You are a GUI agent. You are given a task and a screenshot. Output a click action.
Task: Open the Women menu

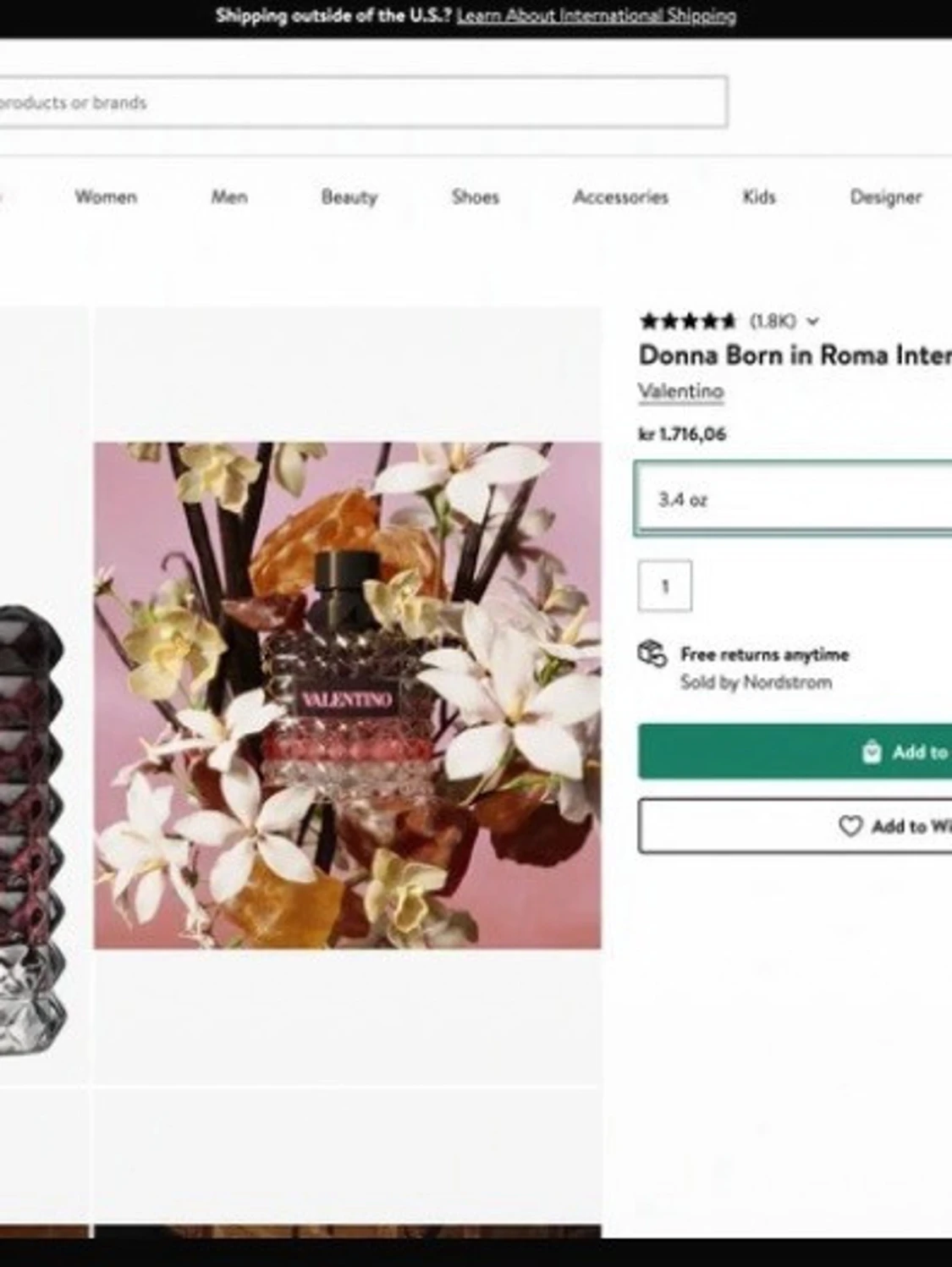(x=106, y=197)
